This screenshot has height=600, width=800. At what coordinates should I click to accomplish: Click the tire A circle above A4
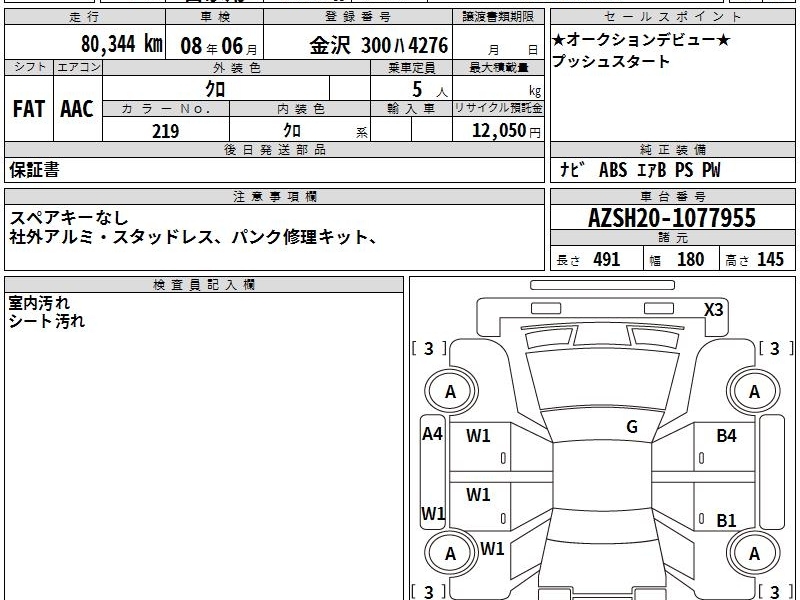[x=450, y=392]
